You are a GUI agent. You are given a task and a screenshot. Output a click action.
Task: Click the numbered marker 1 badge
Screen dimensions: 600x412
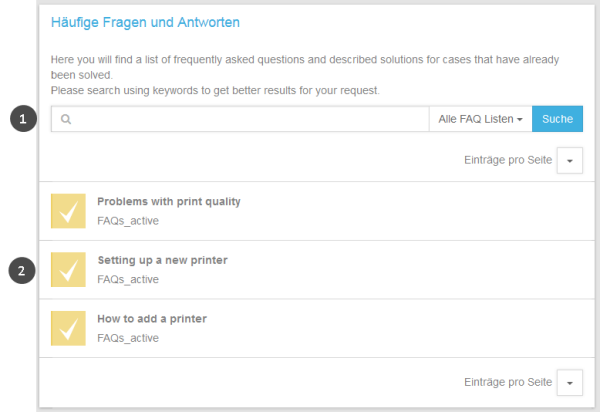23,119
